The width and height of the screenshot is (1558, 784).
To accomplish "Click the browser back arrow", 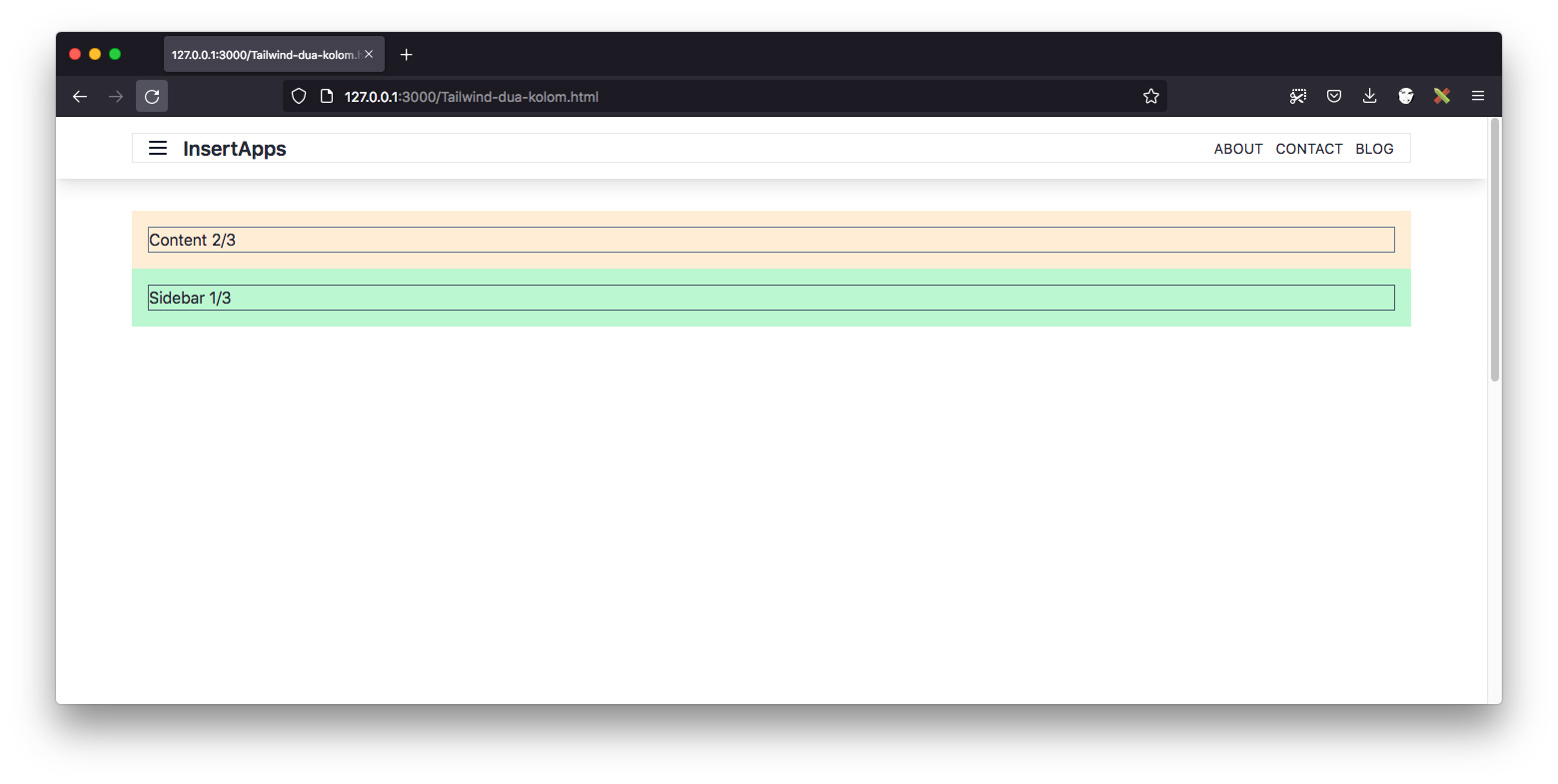I will 80,97.
